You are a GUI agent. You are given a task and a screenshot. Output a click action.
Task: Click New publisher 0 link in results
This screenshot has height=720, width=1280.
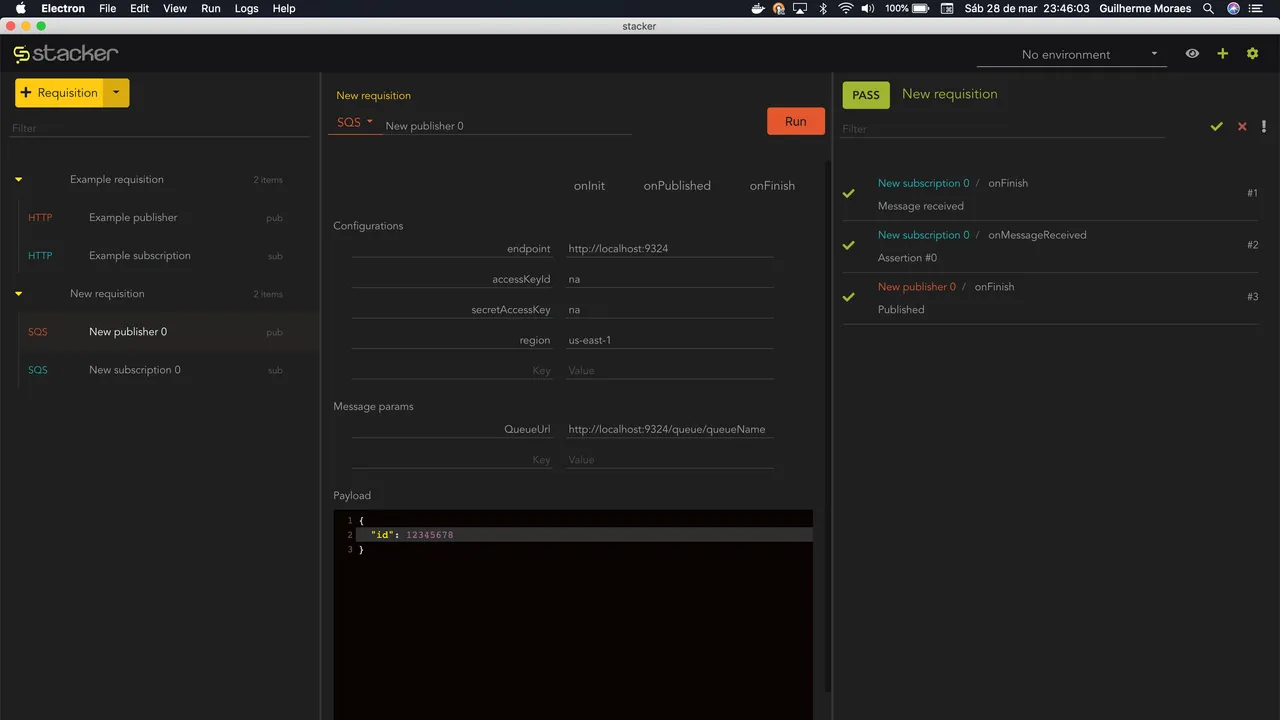click(917, 287)
